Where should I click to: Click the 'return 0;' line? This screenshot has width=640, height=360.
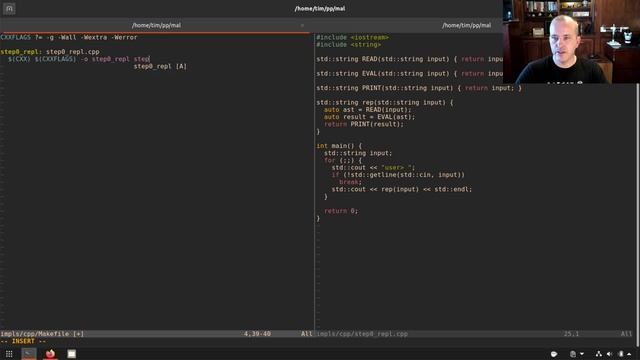[x=341, y=211]
